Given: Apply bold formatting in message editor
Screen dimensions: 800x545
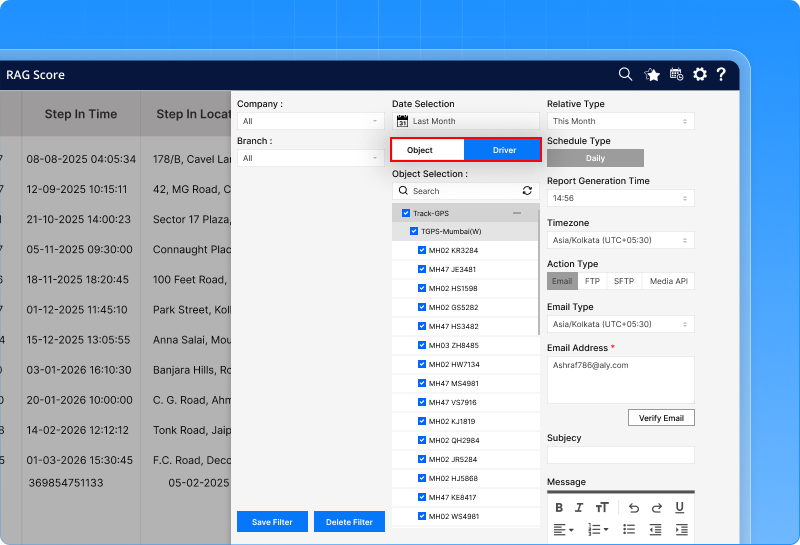Looking at the screenshot, I should [559, 507].
